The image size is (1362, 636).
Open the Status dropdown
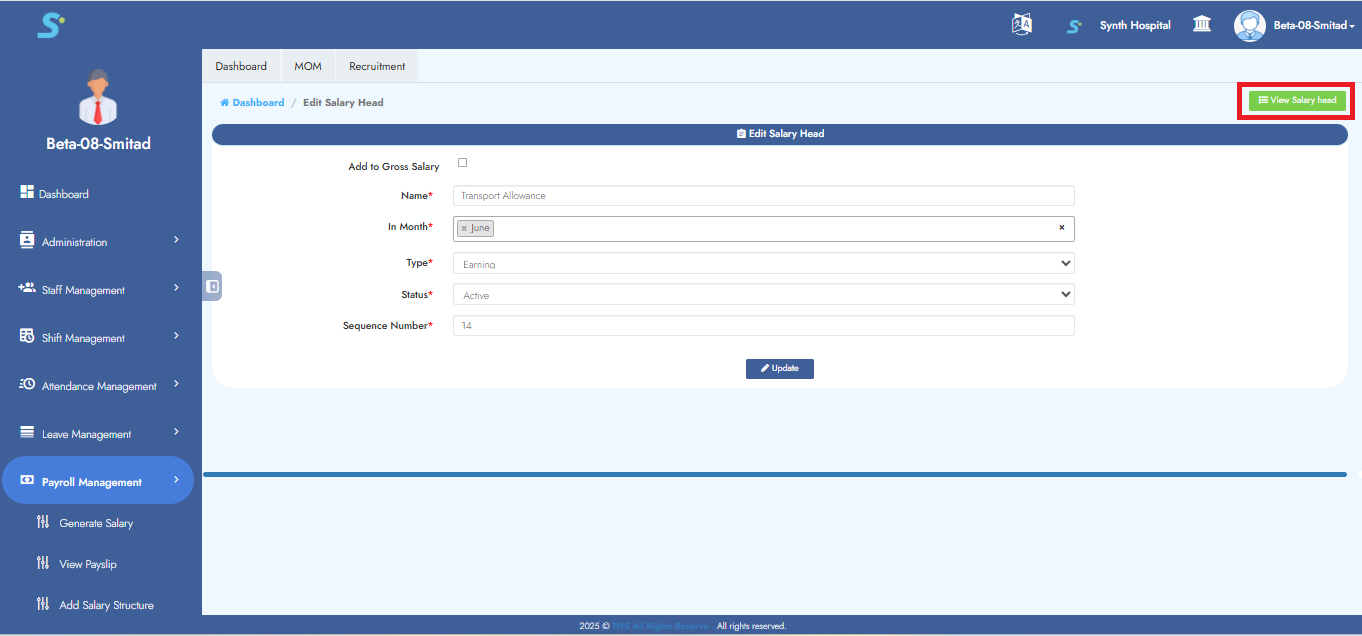[x=763, y=295]
